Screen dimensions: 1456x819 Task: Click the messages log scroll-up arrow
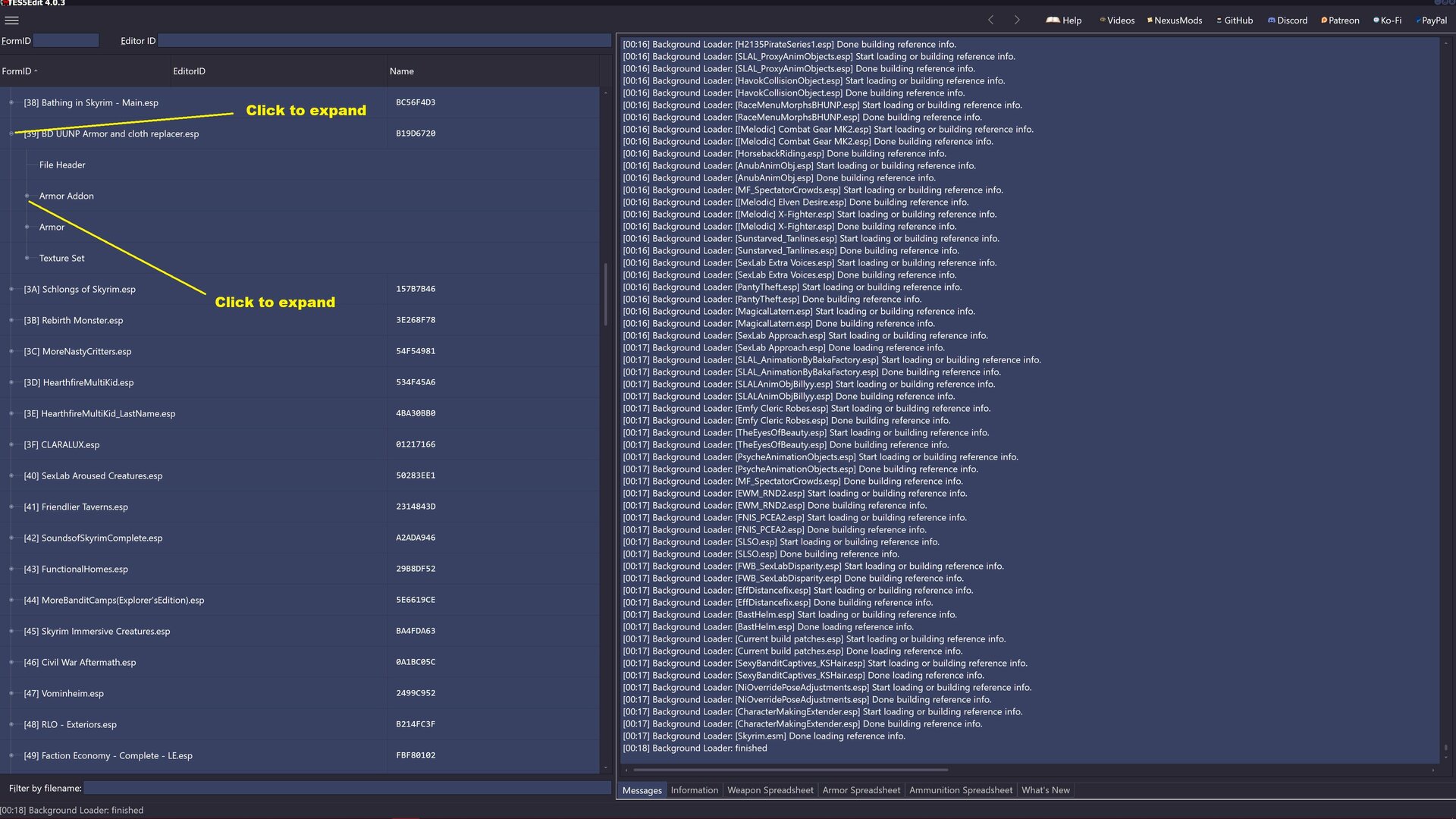pyautogui.click(x=1445, y=44)
